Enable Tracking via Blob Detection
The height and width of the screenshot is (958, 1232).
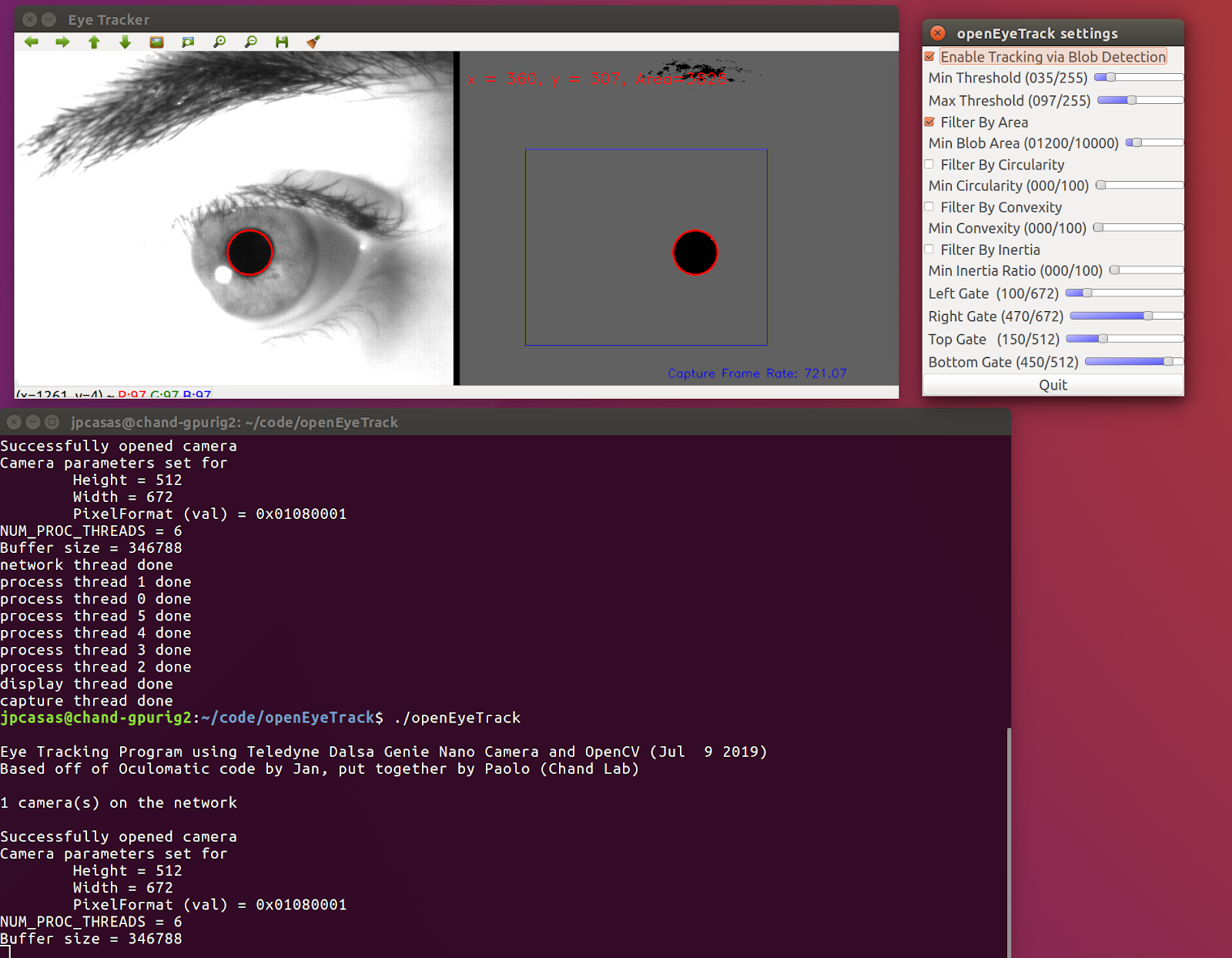[x=929, y=56]
